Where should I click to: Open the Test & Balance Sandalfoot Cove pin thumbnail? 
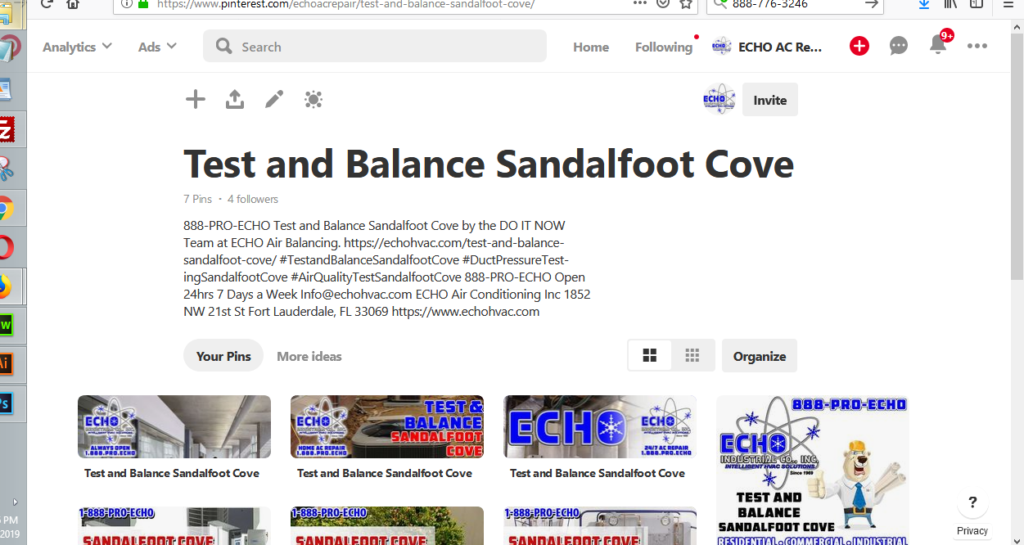tap(387, 427)
